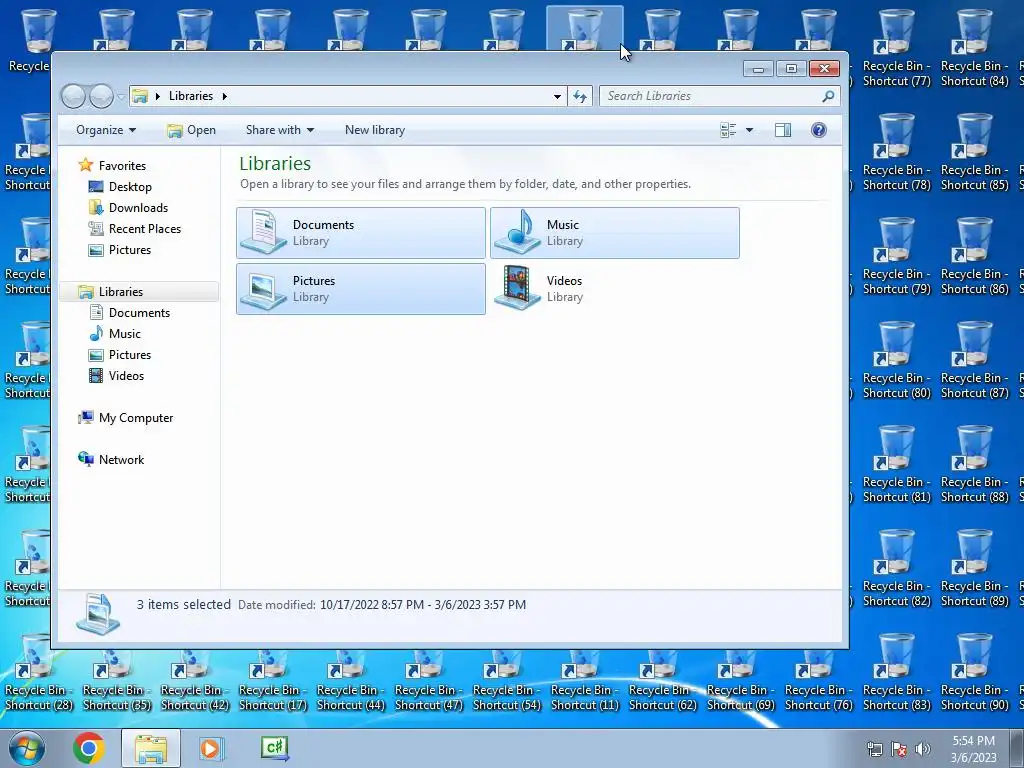Click the C# application taskbar icon
The height and width of the screenshot is (768, 1024).
(x=274, y=747)
